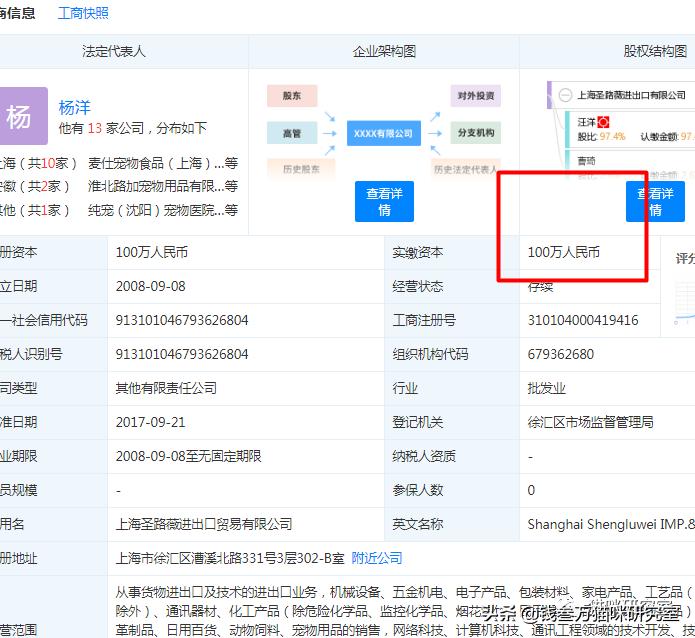
Task: Click the founding date 2008-09-08
Action: (151, 286)
